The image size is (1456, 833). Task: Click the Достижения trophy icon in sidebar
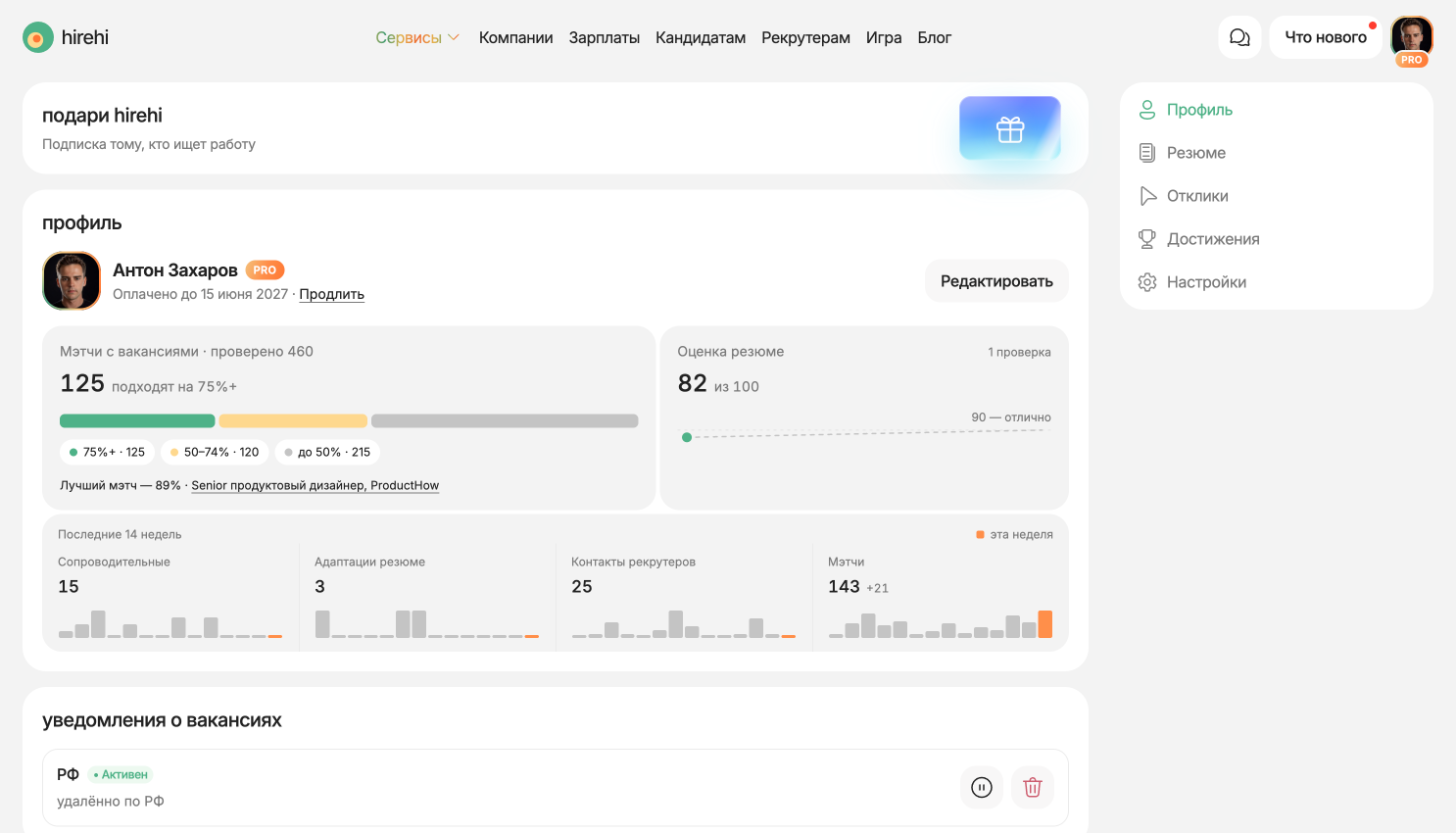pos(1147,239)
